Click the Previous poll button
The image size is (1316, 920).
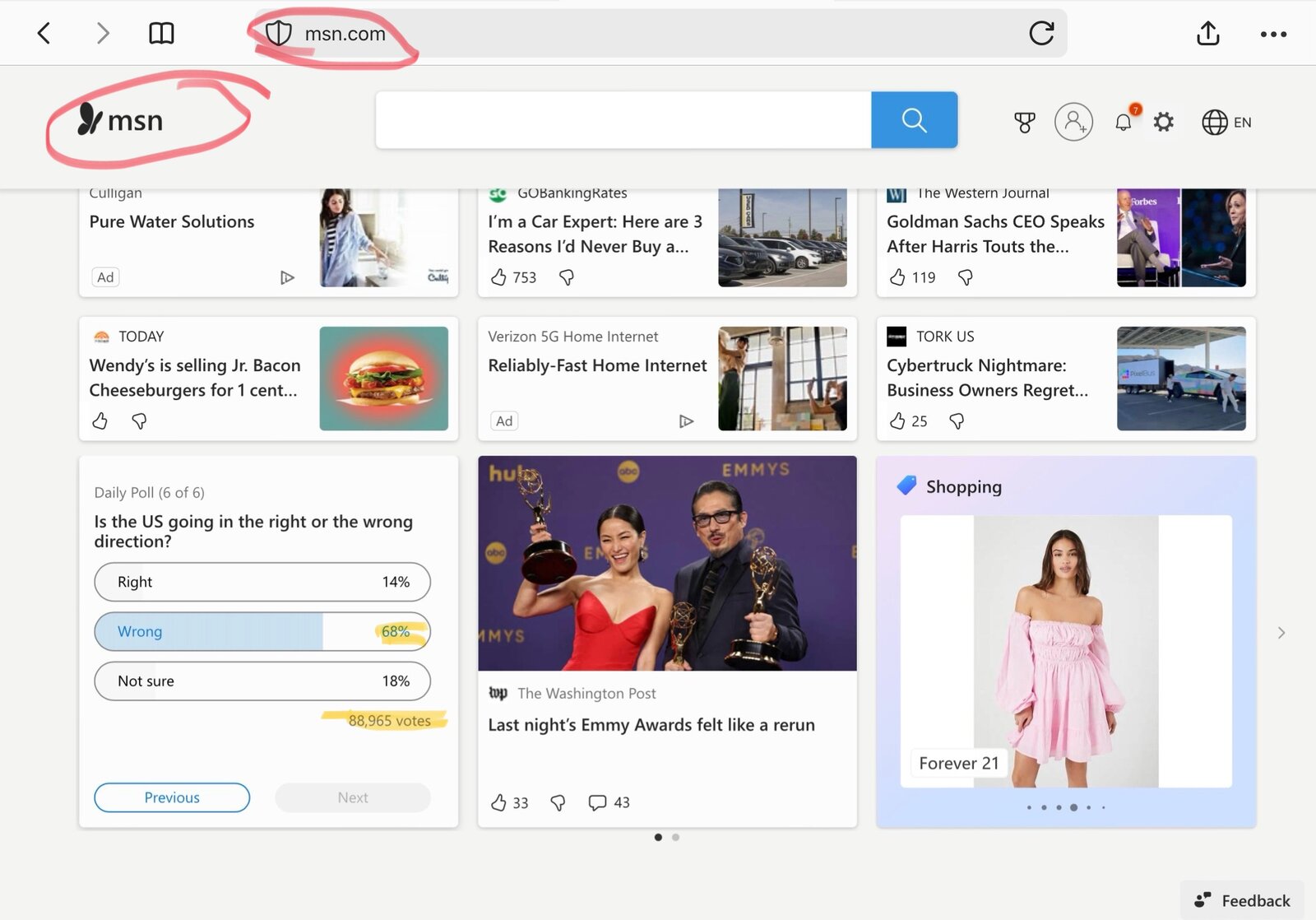click(x=172, y=797)
